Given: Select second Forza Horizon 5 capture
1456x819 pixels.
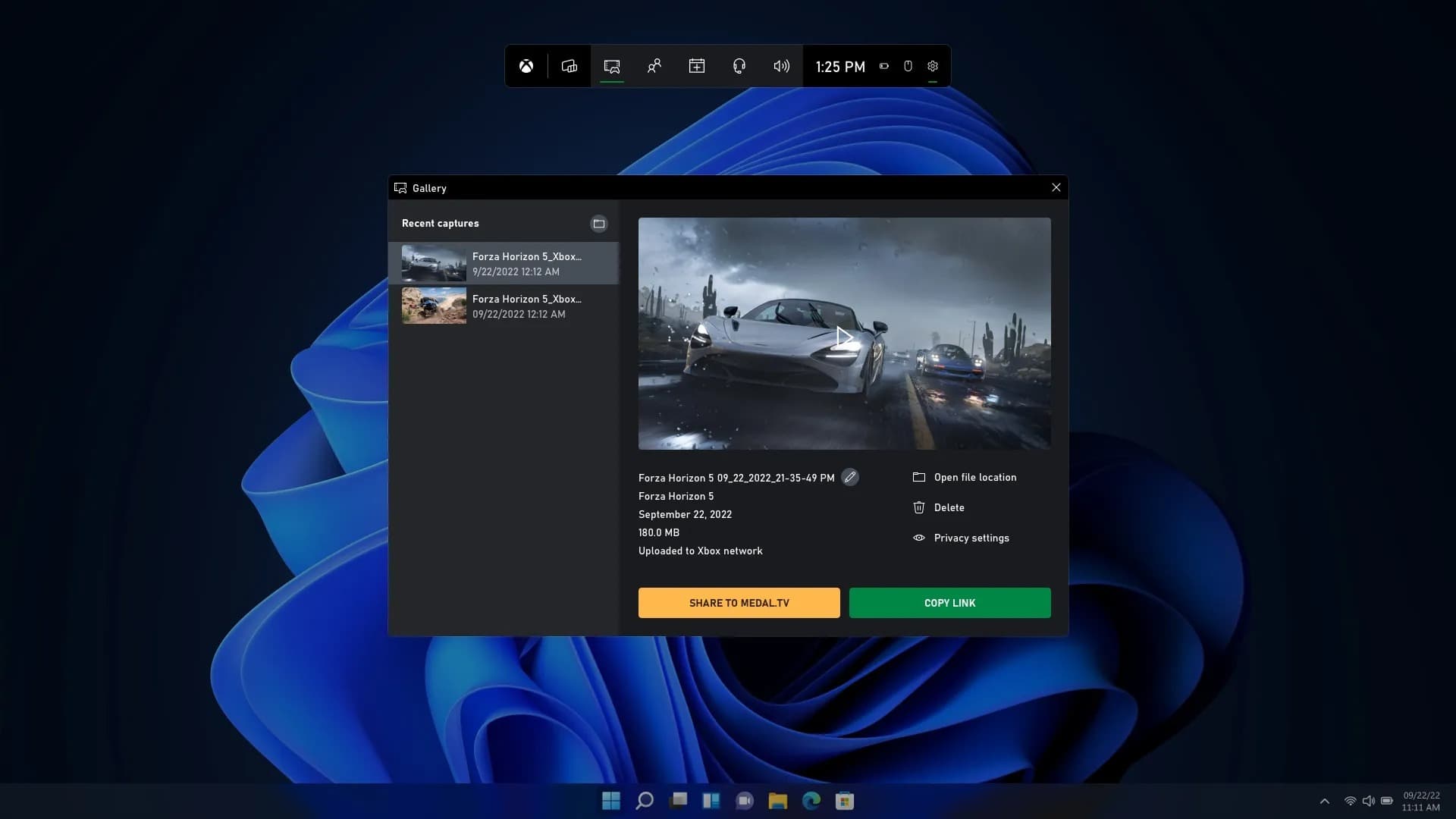Looking at the screenshot, I should 504,306.
